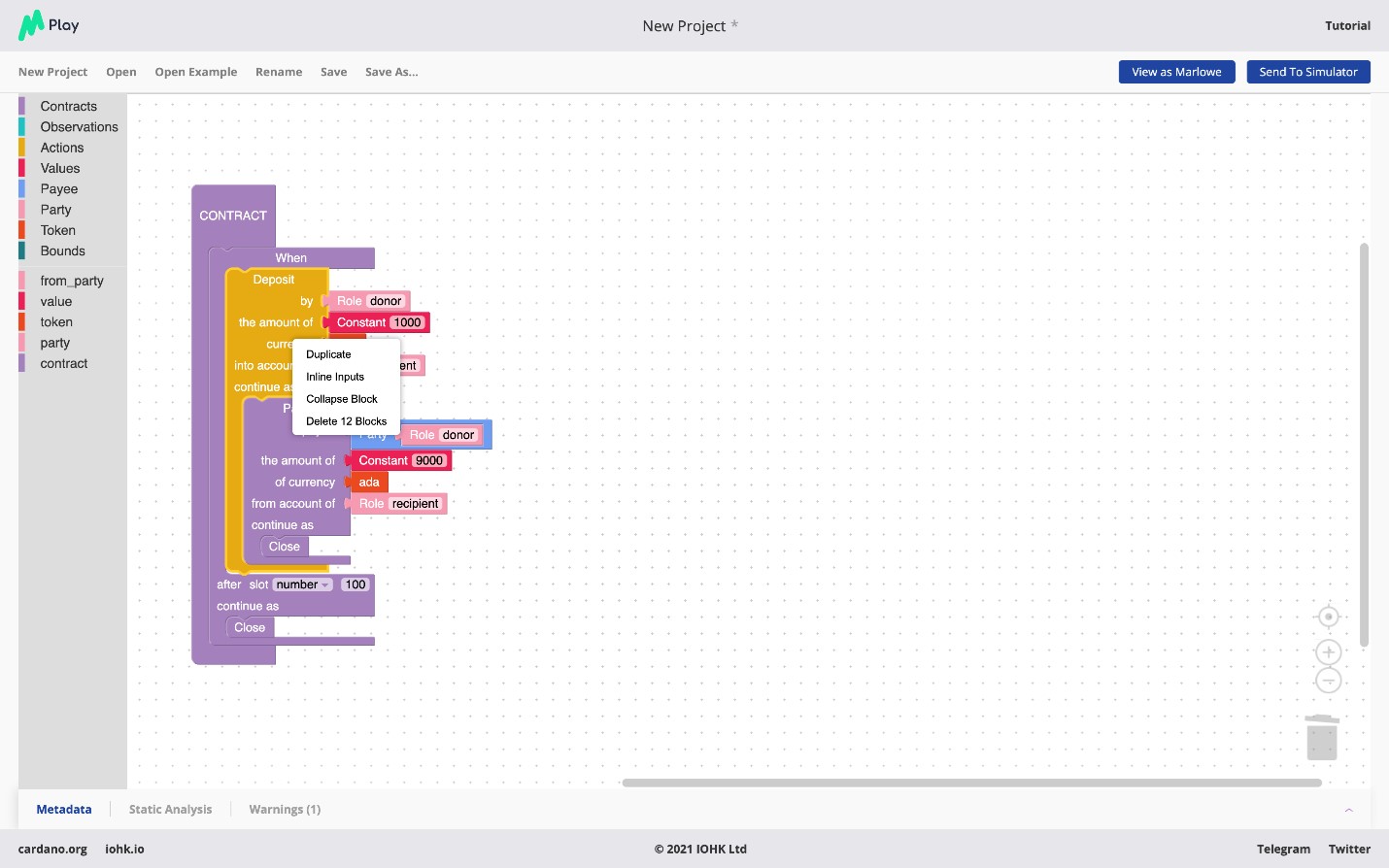Click the View as Marlowe button

[x=1176, y=72]
